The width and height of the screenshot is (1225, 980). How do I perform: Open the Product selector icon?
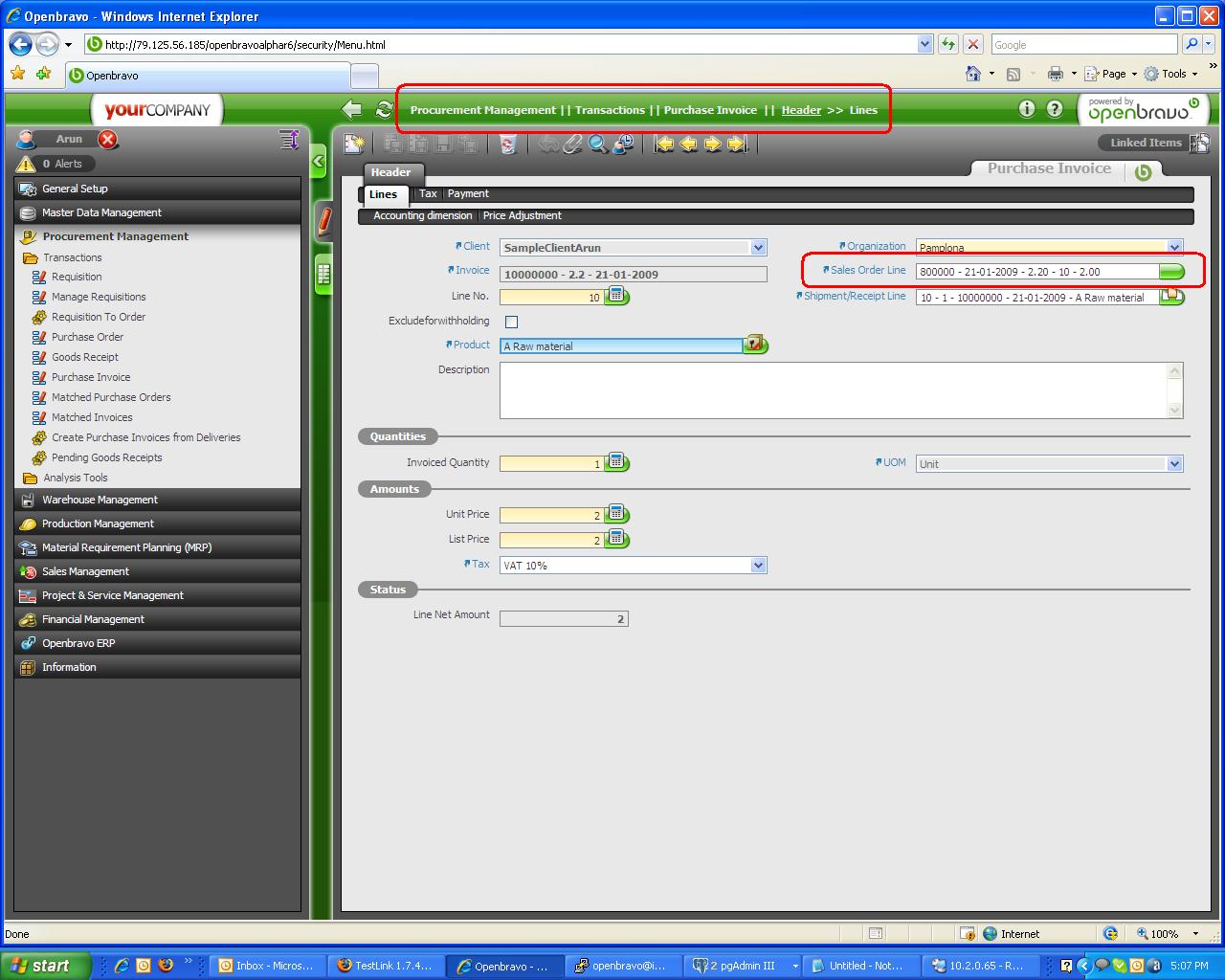(755, 345)
